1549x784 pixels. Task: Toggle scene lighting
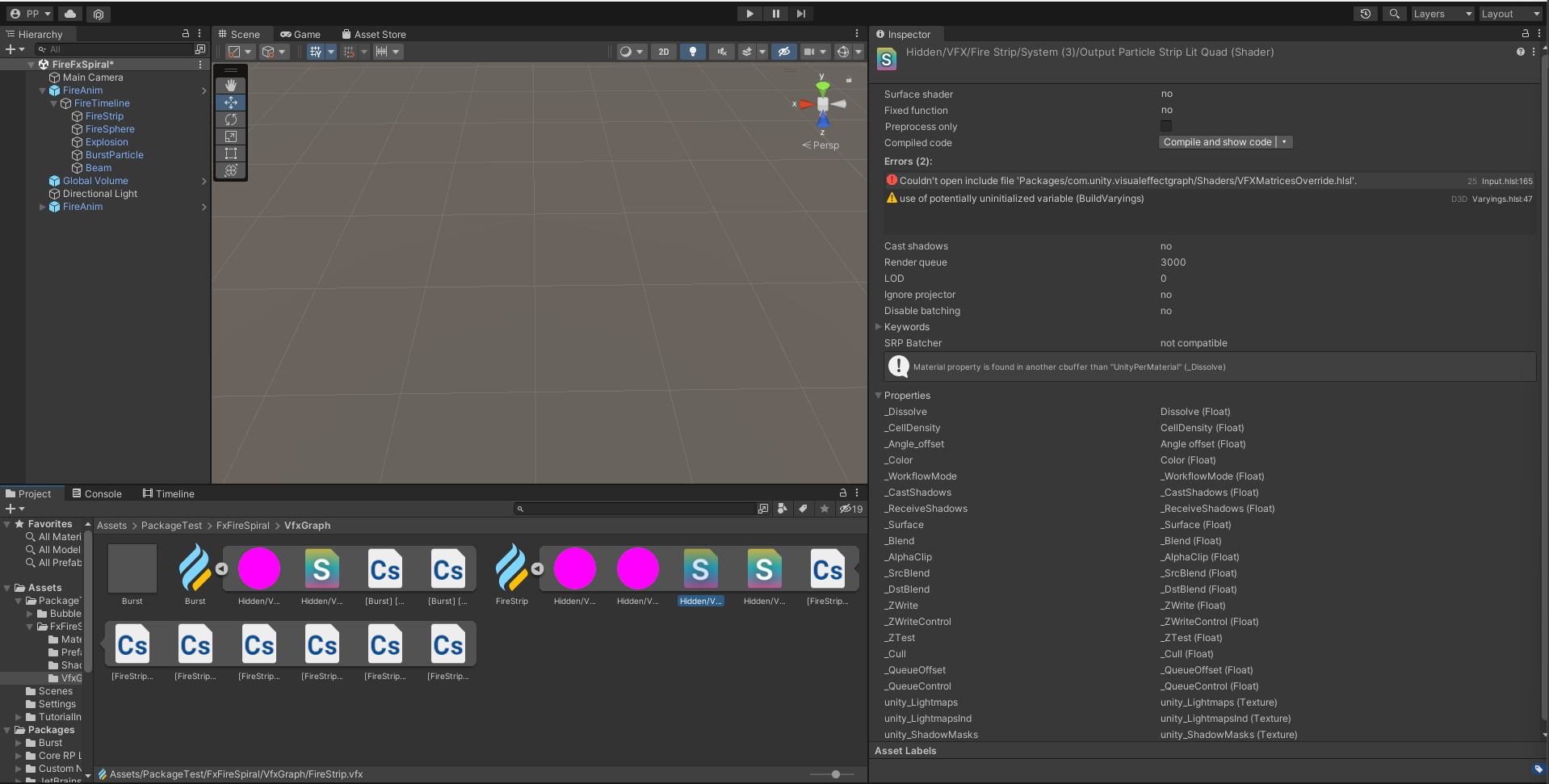(x=692, y=51)
